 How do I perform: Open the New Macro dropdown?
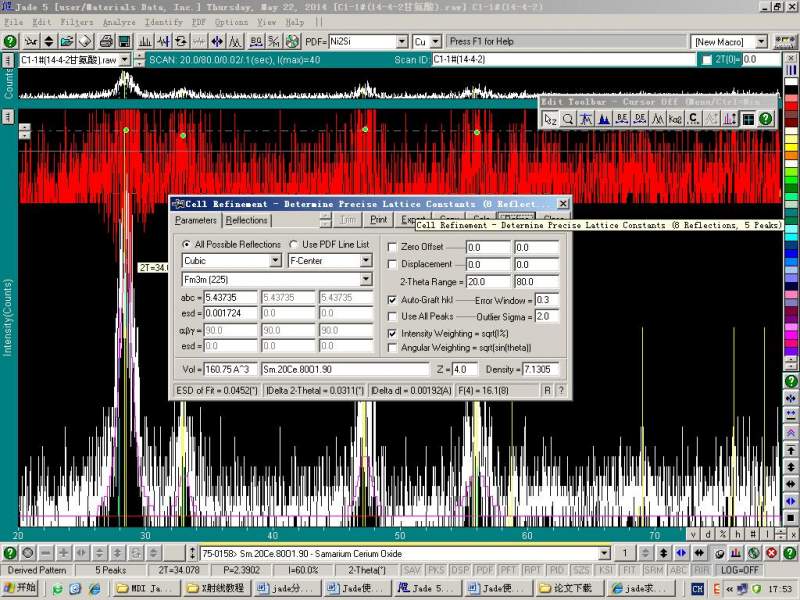[x=761, y=42]
